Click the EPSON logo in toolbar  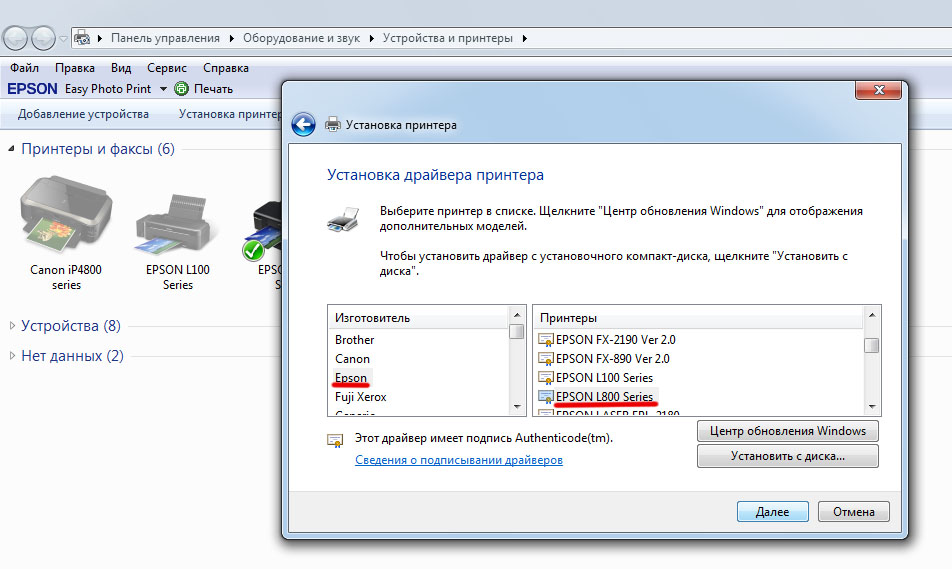[x=32, y=89]
